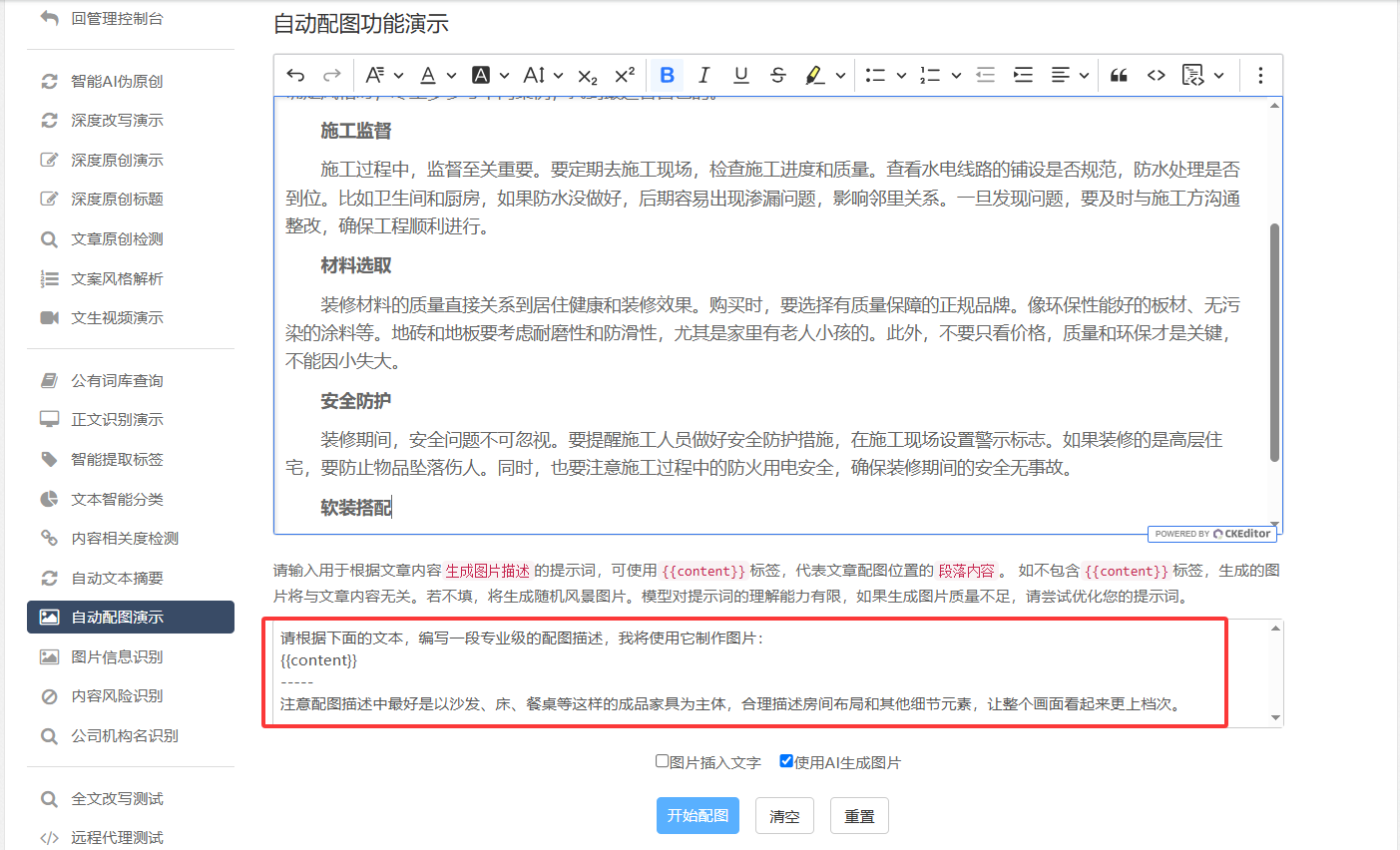Open the font color dropdown

coord(451,75)
